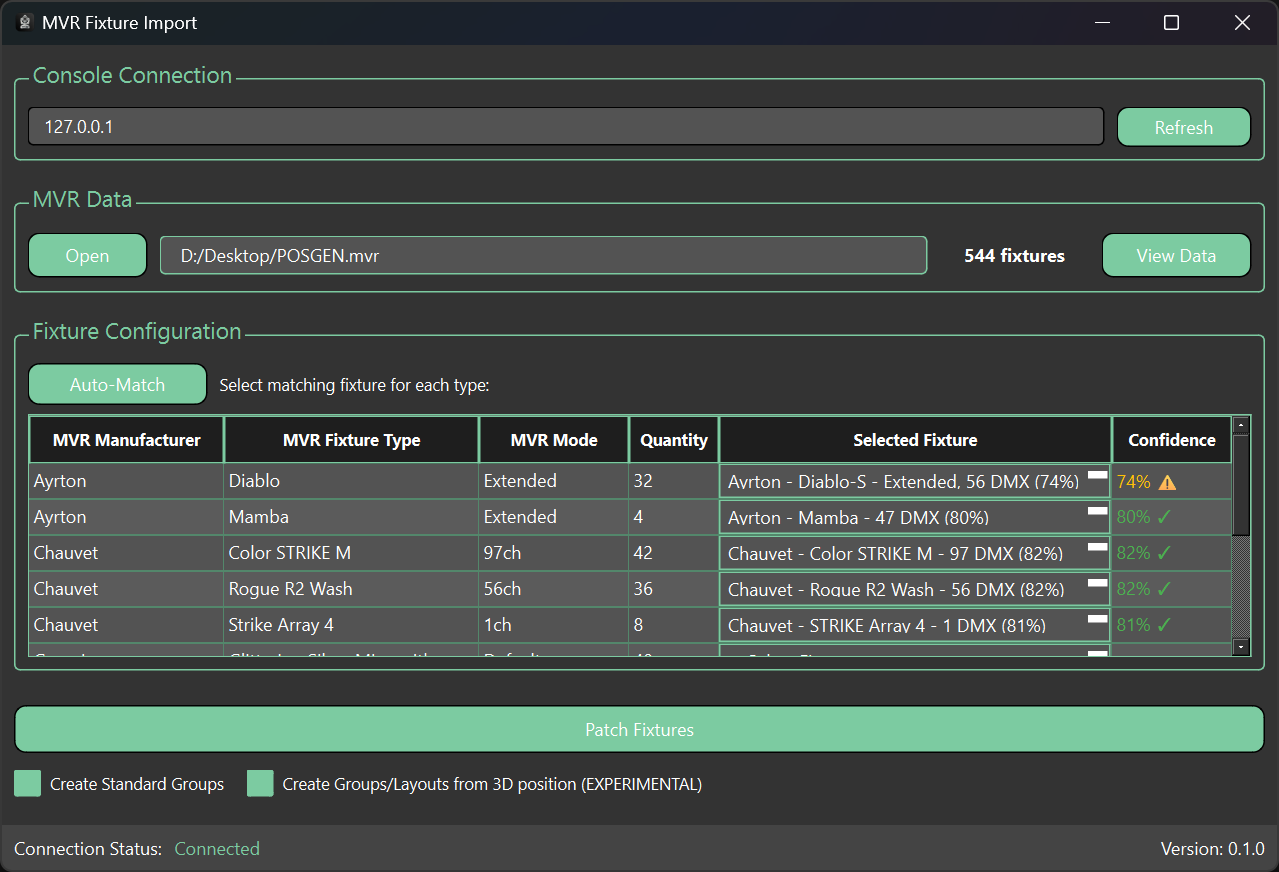1279x872 pixels.
Task: Click the Connected status text
Action: tap(217, 848)
